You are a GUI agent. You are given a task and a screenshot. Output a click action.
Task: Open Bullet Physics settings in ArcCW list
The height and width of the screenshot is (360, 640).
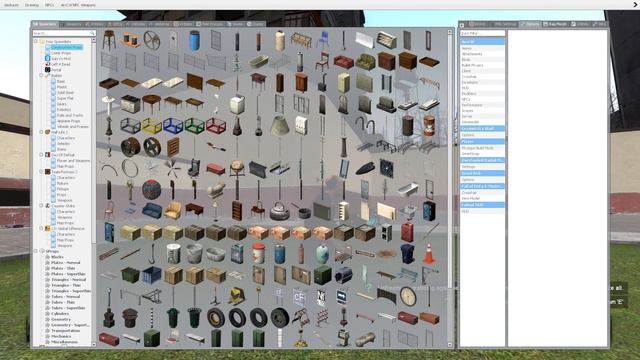[x=482, y=65]
